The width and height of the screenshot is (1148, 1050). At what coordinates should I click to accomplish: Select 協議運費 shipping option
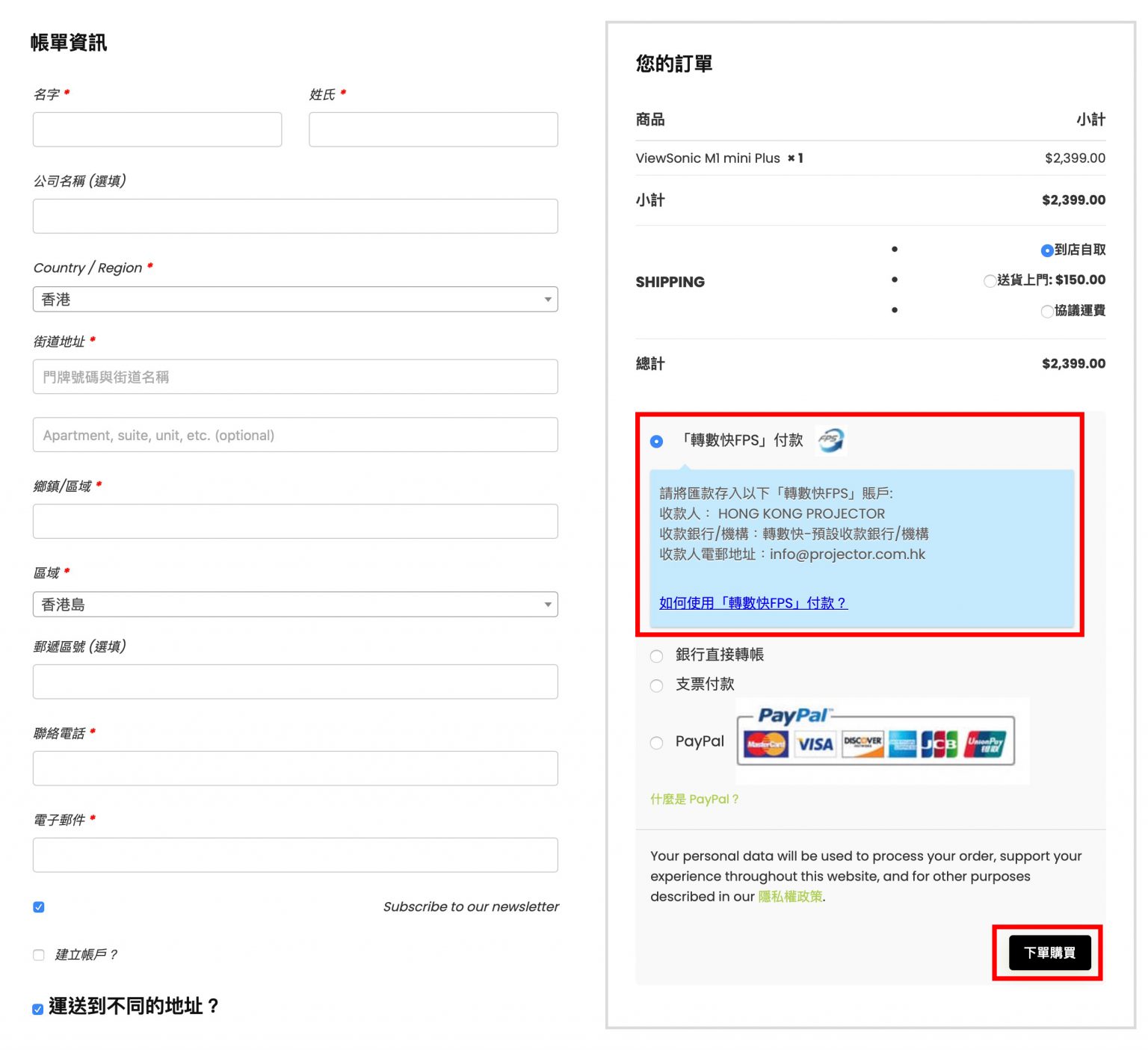pos(1047,312)
